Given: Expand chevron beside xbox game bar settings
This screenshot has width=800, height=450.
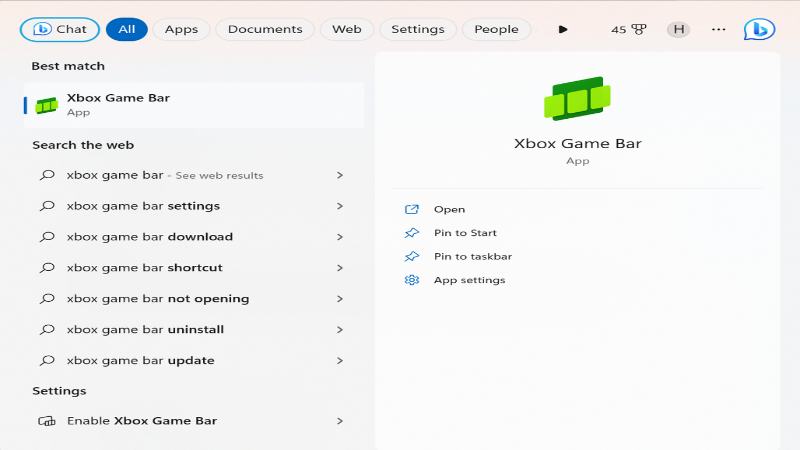Looking at the screenshot, I should (340, 206).
